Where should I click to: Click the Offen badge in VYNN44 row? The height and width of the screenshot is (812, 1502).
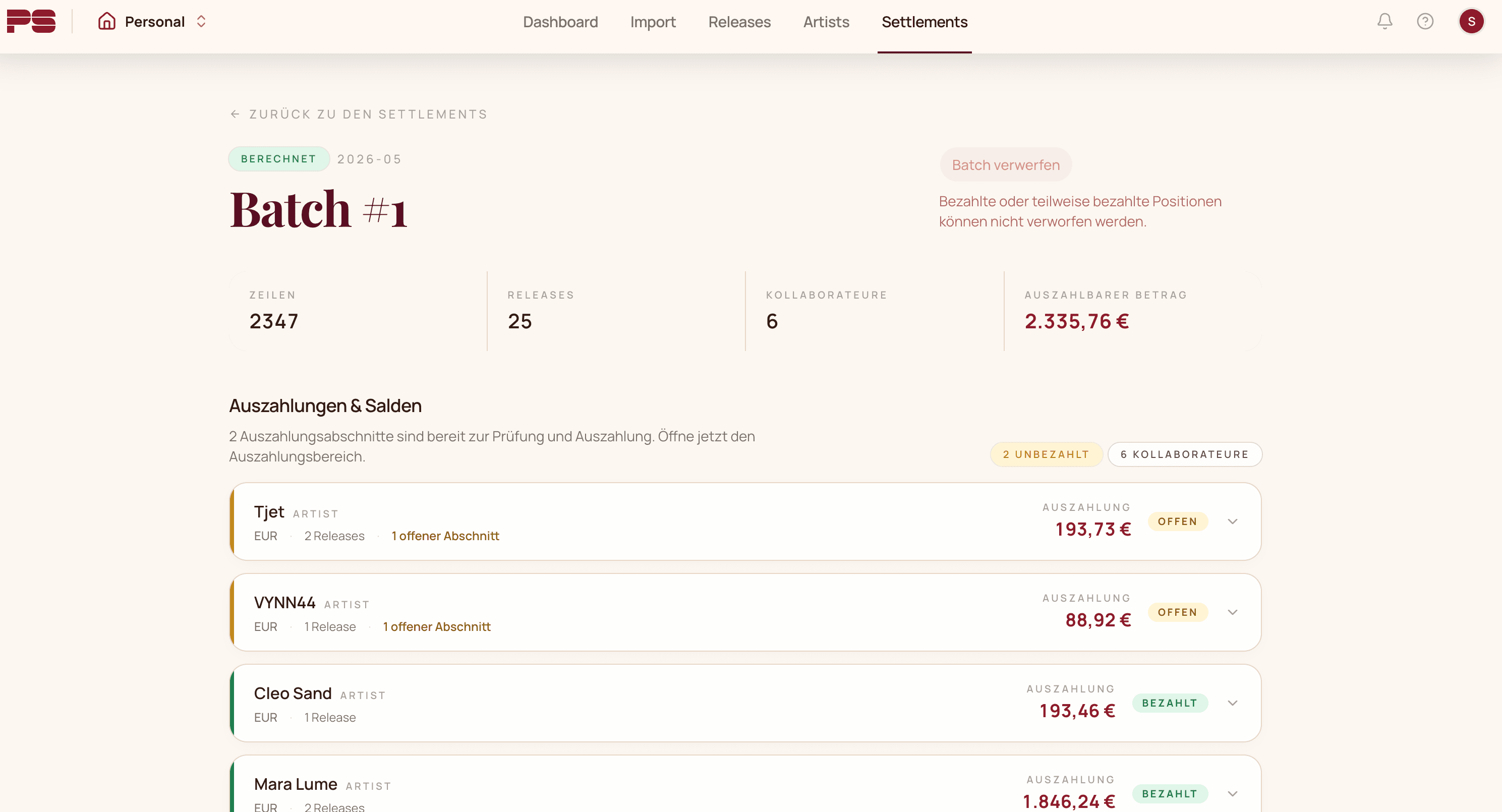click(1177, 612)
